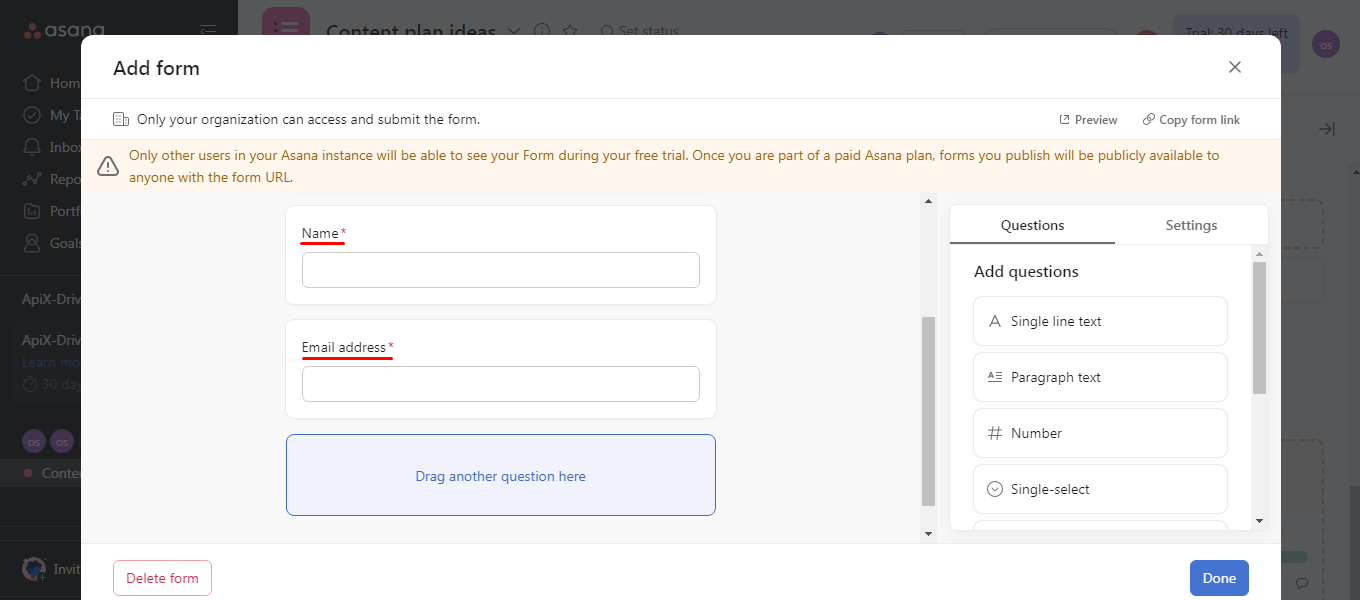Click the form area scrollbar thumb

point(928,410)
